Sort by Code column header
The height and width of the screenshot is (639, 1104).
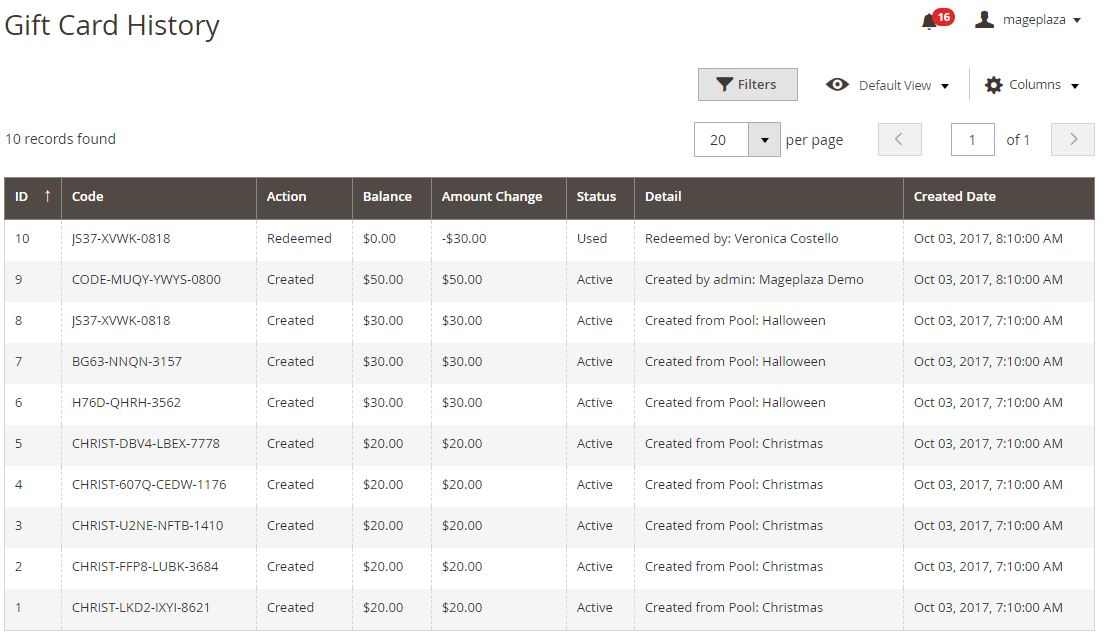88,197
